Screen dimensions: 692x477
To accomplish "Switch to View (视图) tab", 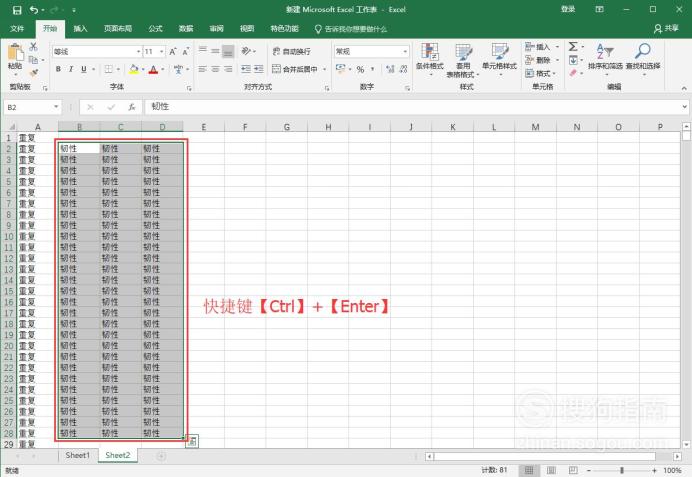I will click(247, 29).
